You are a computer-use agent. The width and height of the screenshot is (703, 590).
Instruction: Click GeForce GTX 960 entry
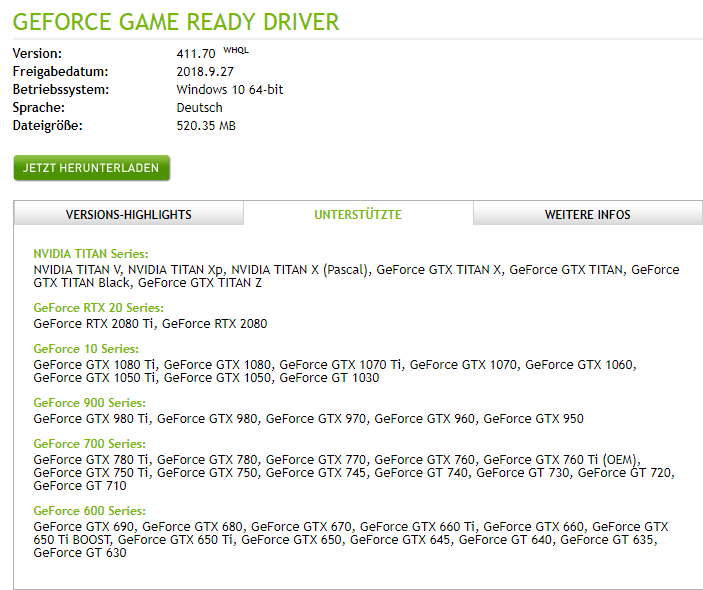[424, 419]
